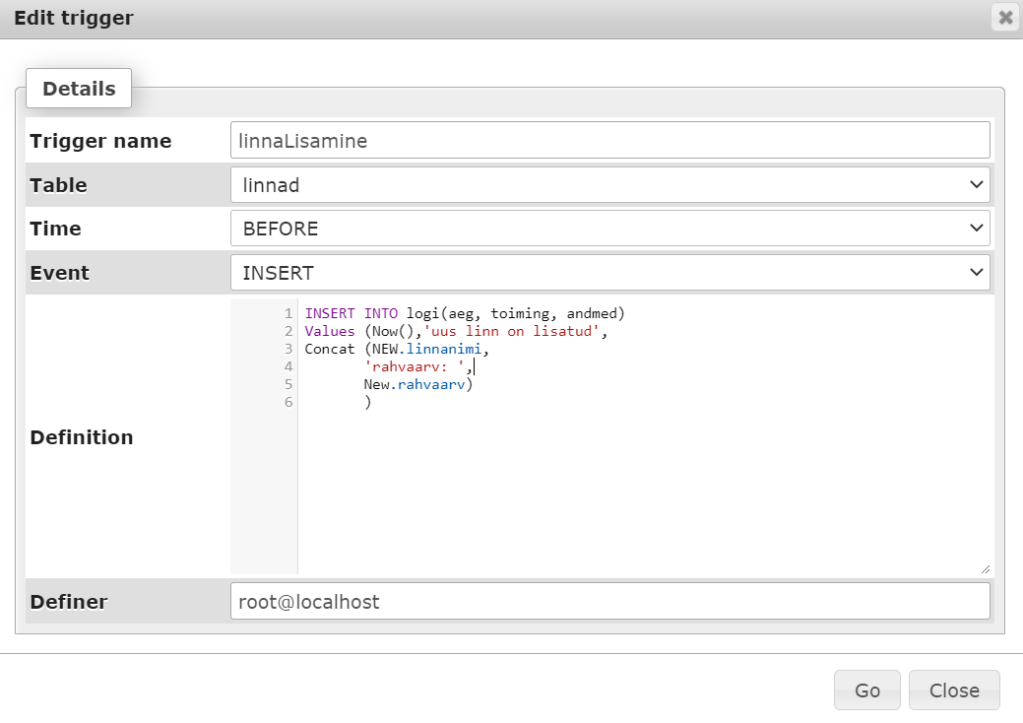Viewport: 1023px width, 723px height.
Task: Click the closing parenthesis on line 6
Action: (368, 402)
